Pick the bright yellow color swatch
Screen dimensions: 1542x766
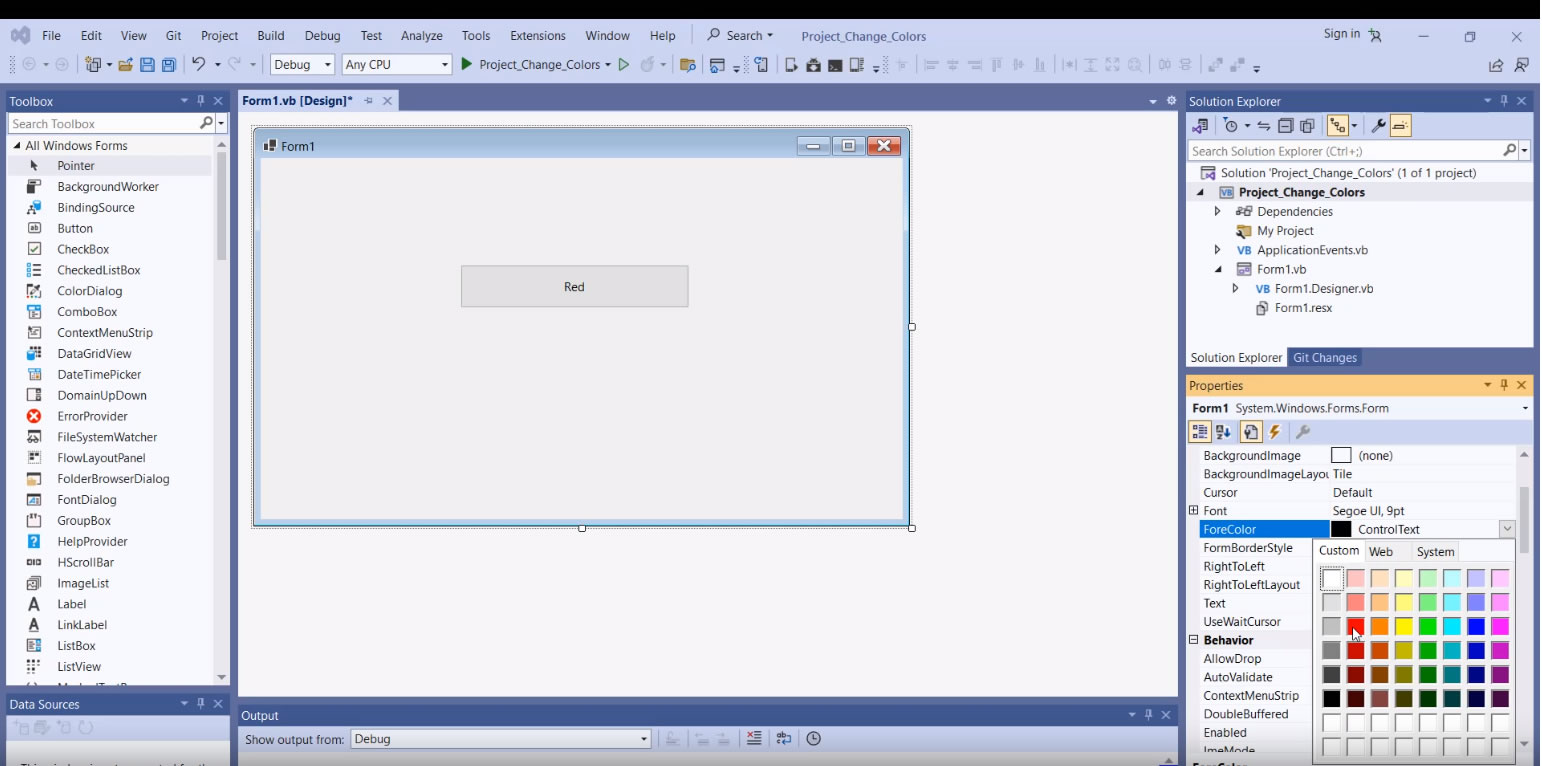(x=1403, y=627)
